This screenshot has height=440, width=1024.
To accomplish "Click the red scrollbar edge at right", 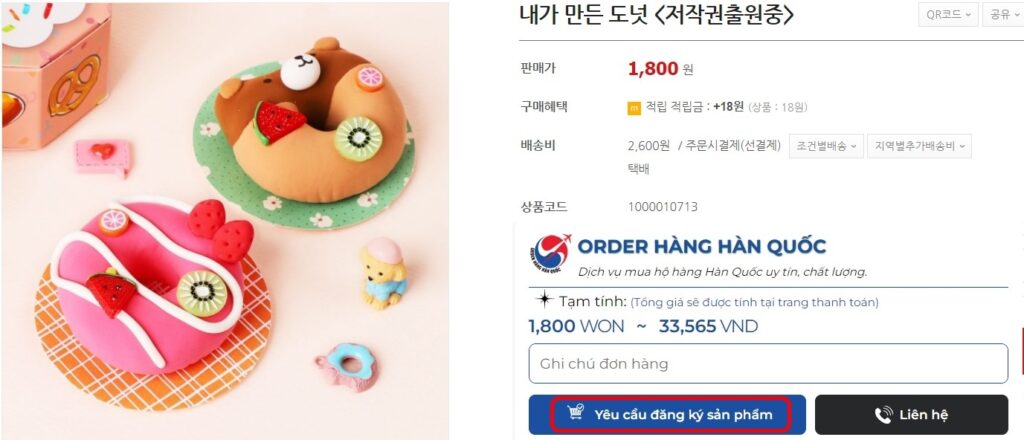I will pyautogui.click(x=1021, y=351).
